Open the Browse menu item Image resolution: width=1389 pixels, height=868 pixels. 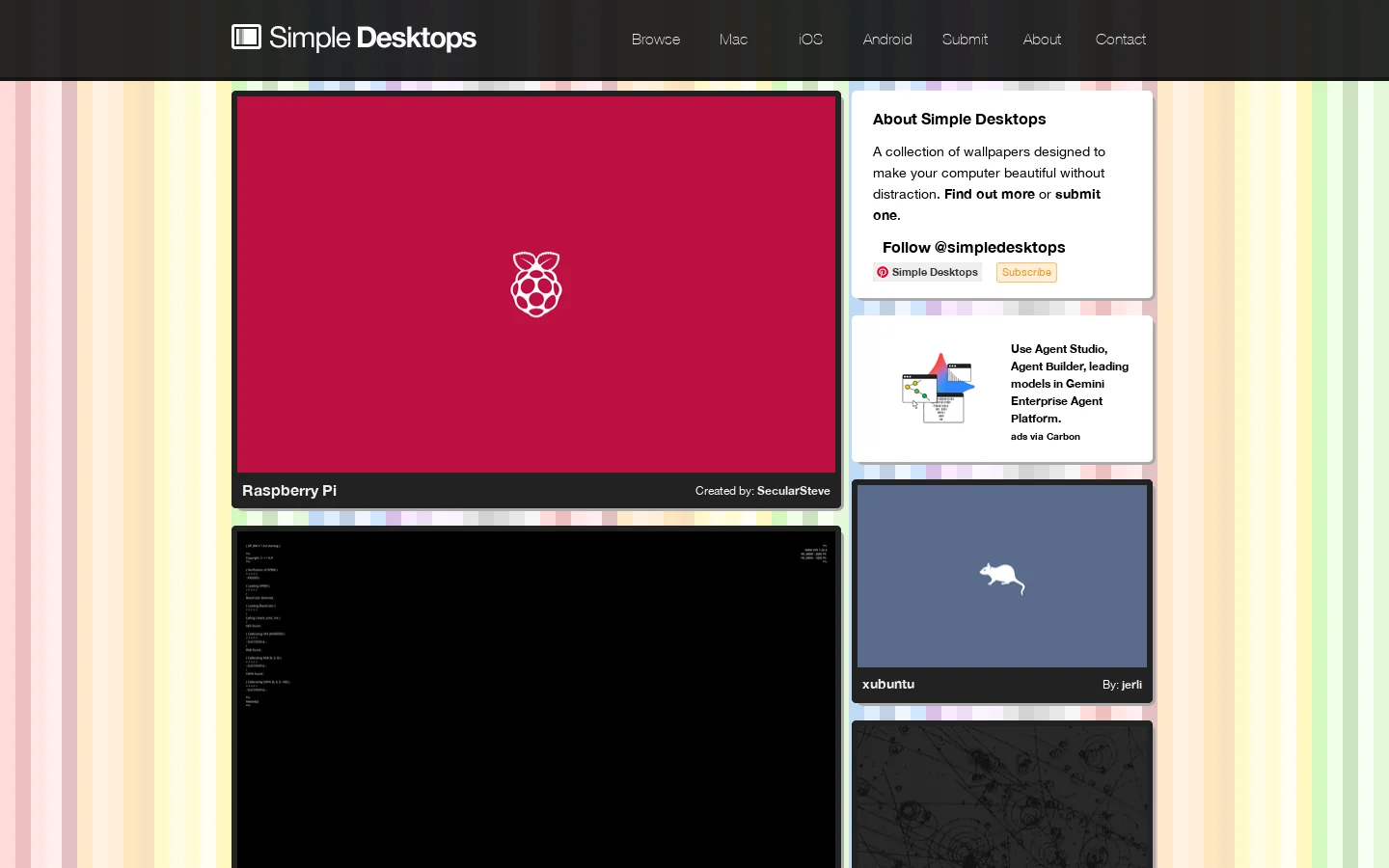pyautogui.click(x=656, y=40)
